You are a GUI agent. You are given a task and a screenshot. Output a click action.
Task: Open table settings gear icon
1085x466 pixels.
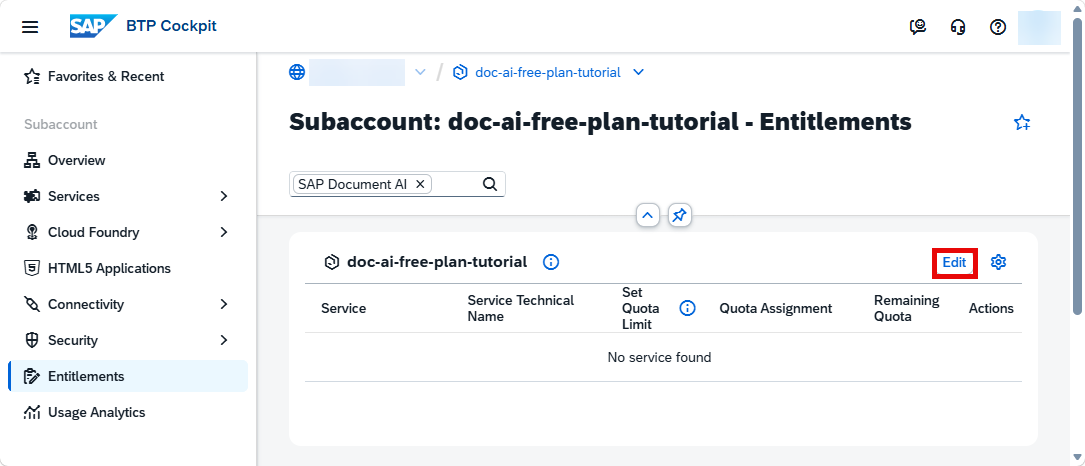click(x=998, y=262)
